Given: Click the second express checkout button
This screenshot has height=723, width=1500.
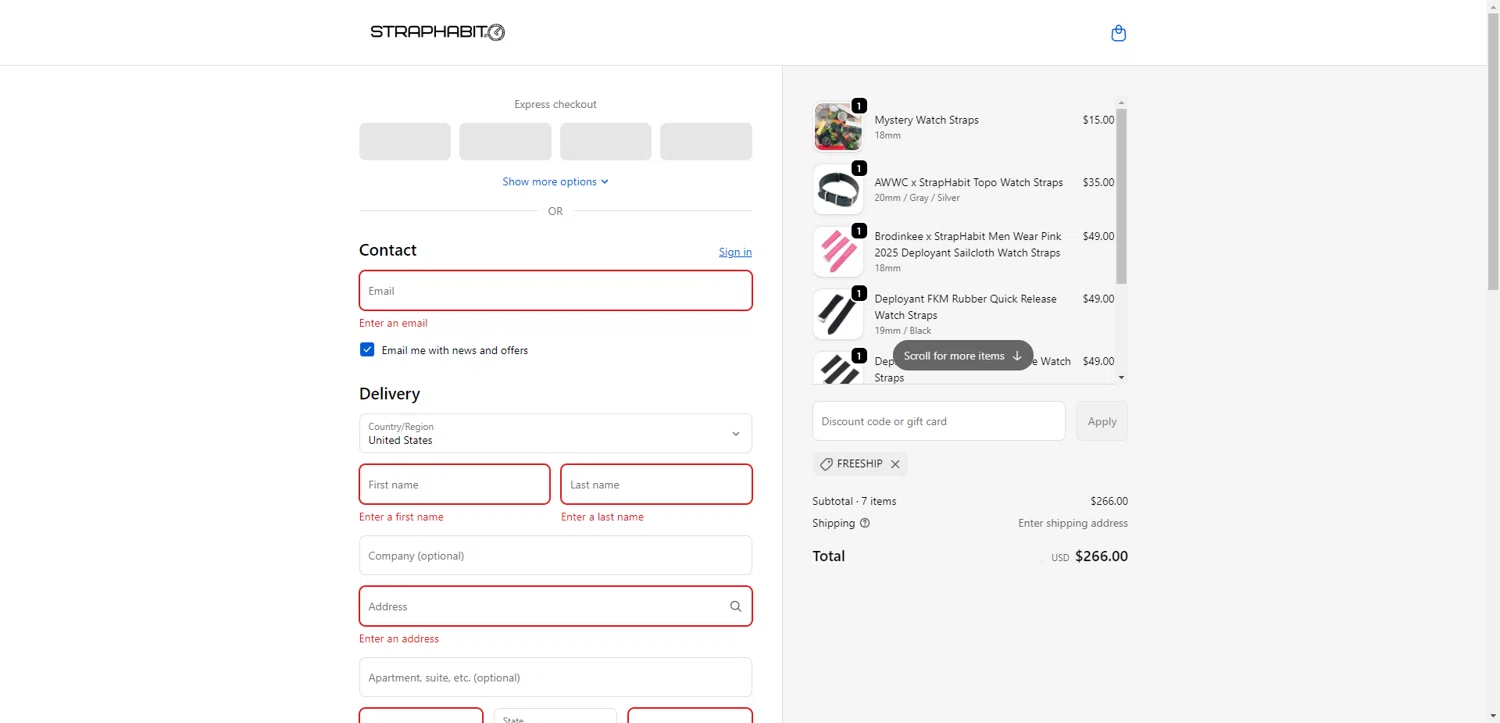Looking at the screenshot, I should 505,142.
